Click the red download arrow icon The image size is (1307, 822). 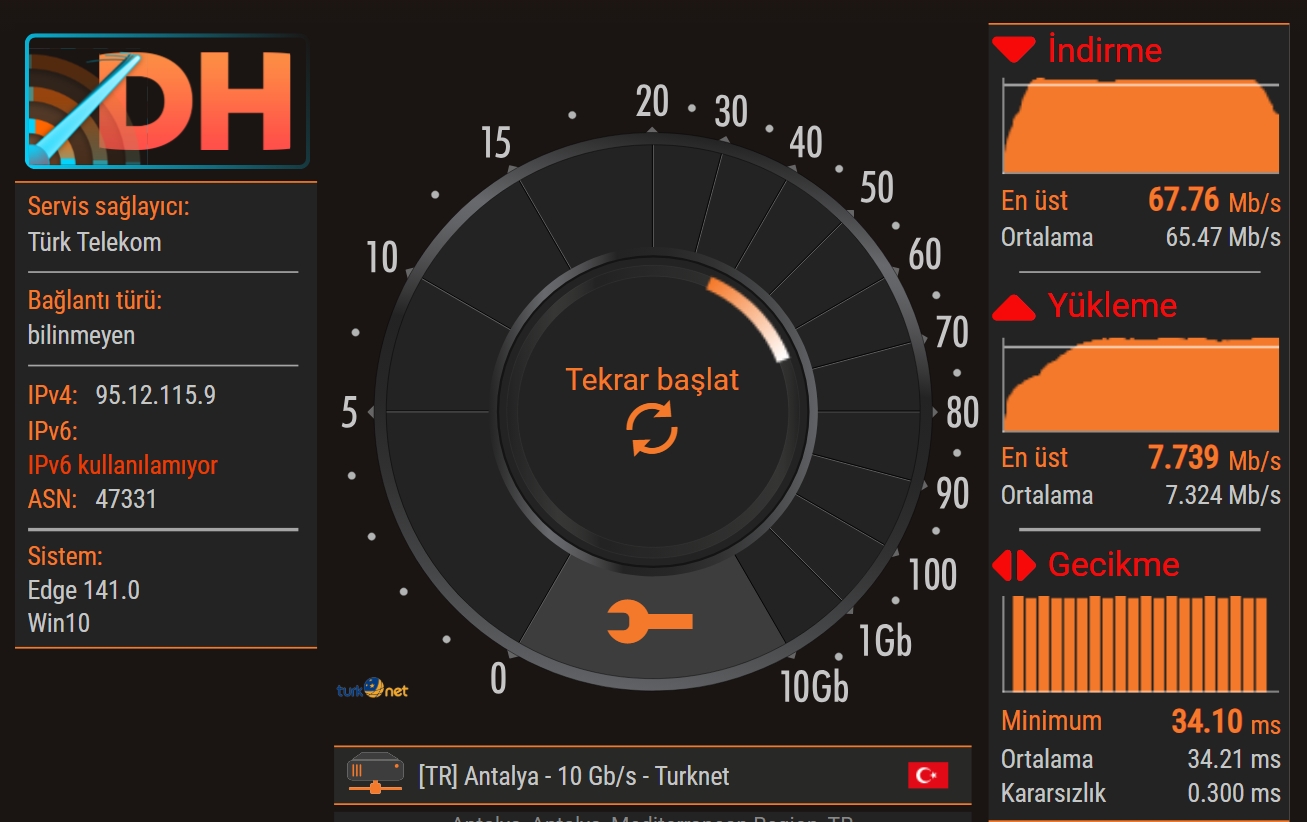click(x=1014, y=50)
